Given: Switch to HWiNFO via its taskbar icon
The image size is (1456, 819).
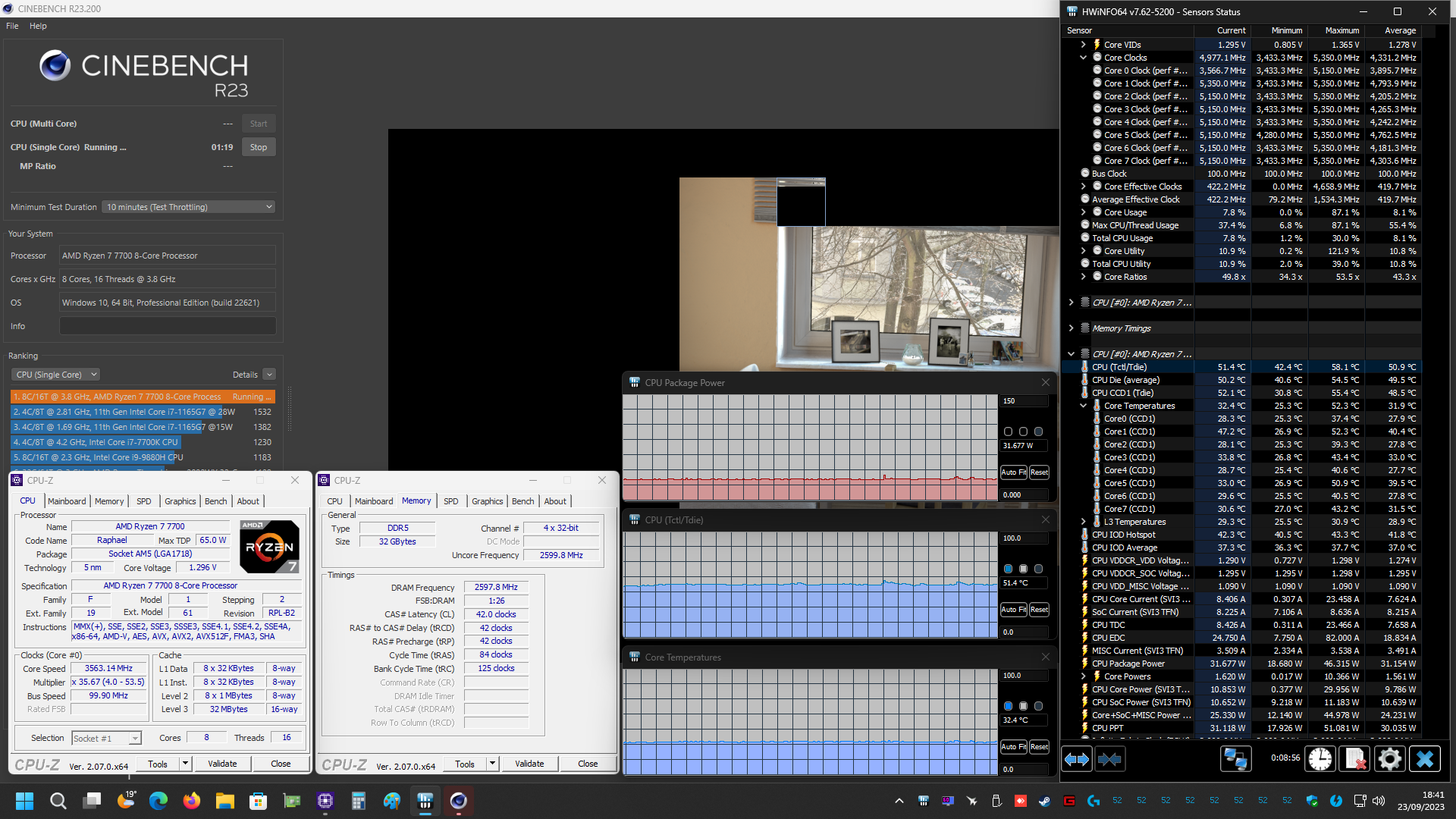Looking at the screenshot, I should point(425,801).
